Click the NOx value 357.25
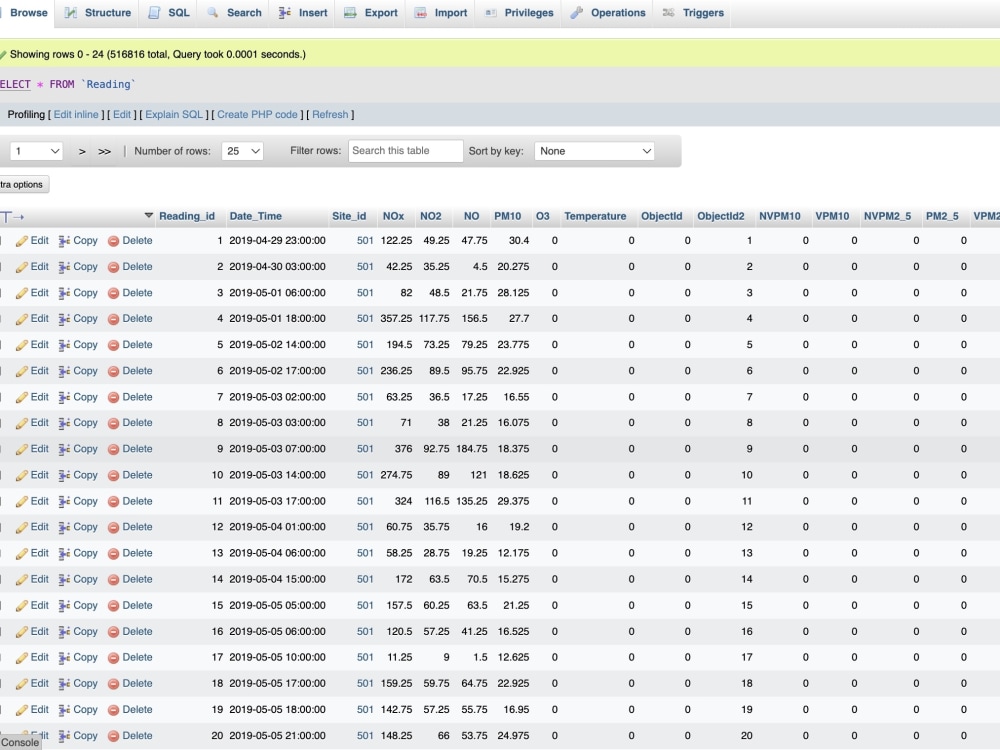This screenshot has width=1000, height=750. click(x=396, y=319)
